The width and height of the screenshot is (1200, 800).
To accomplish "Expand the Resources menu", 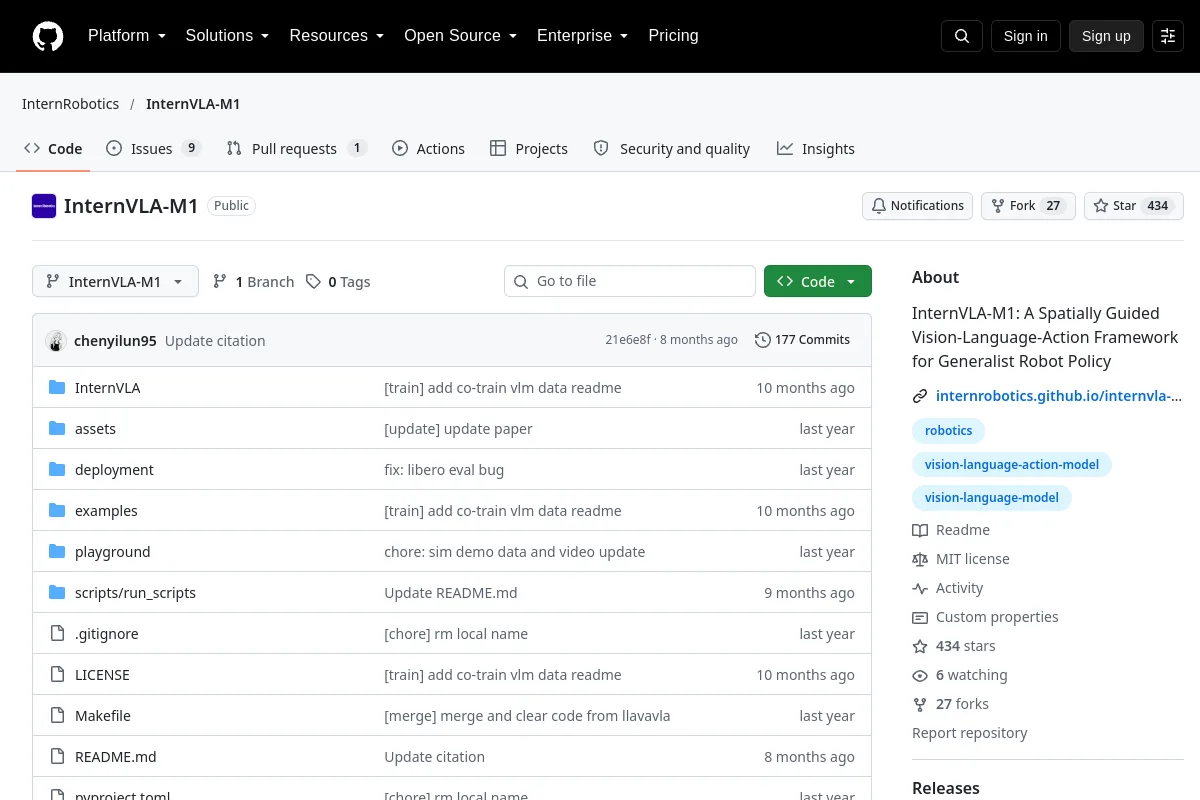I will click(337, 36).
